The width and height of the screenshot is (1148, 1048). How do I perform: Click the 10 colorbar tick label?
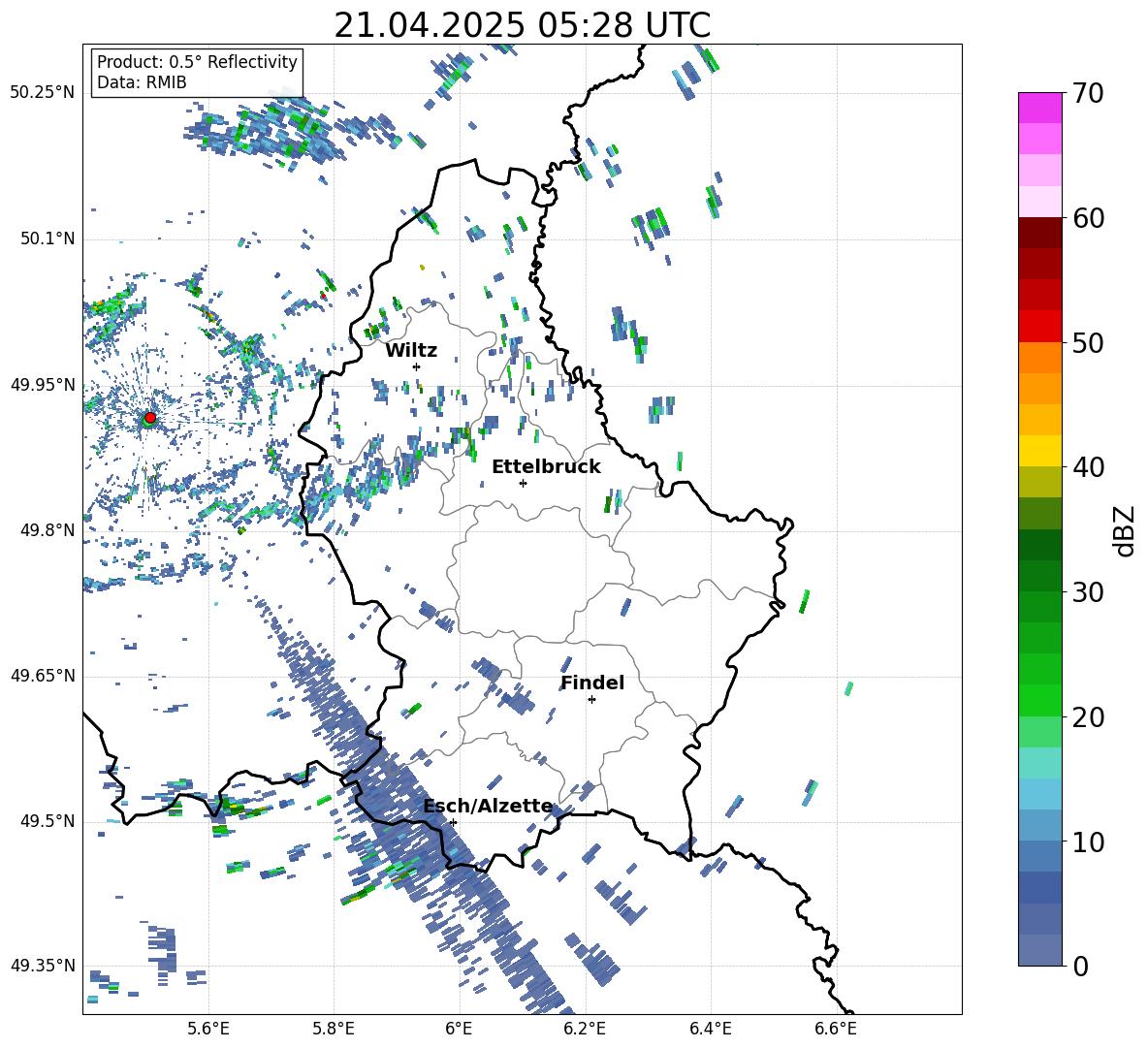[1088, 842]
